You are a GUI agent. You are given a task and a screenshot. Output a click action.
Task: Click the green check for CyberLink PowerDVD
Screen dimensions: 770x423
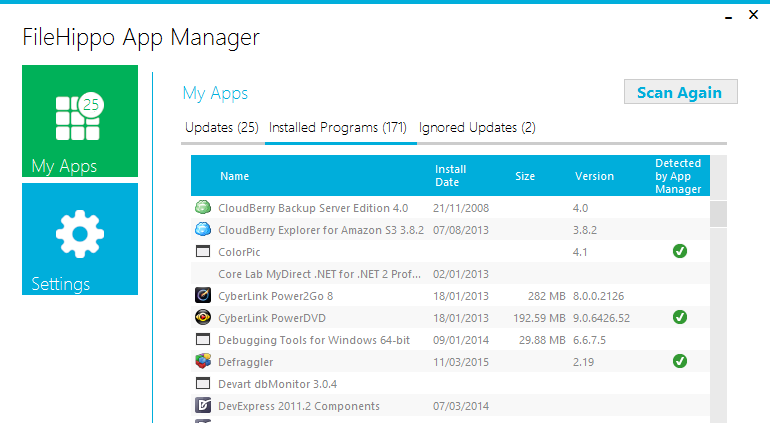click(x=680, y=317)
